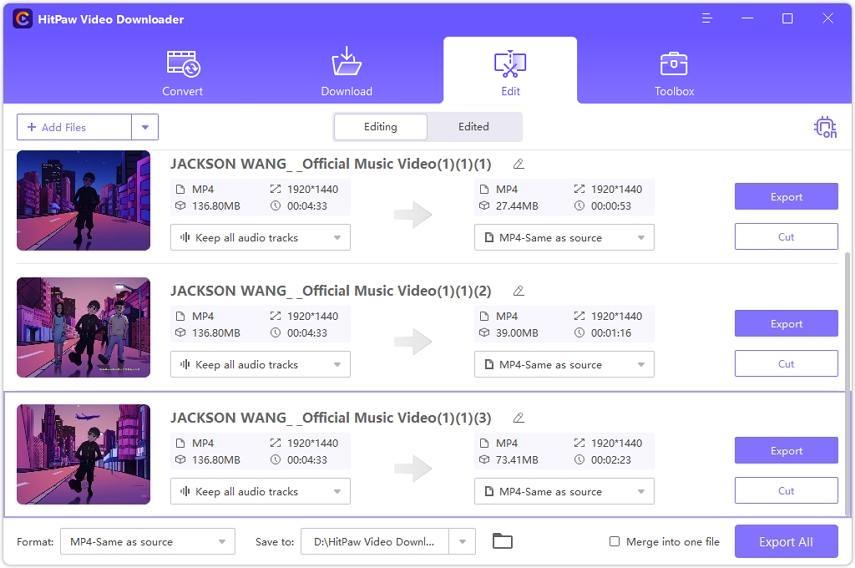The height and width of the screenshot is (568, 855).
Task: Open the output folder icon
Action: tap(502, 541)
